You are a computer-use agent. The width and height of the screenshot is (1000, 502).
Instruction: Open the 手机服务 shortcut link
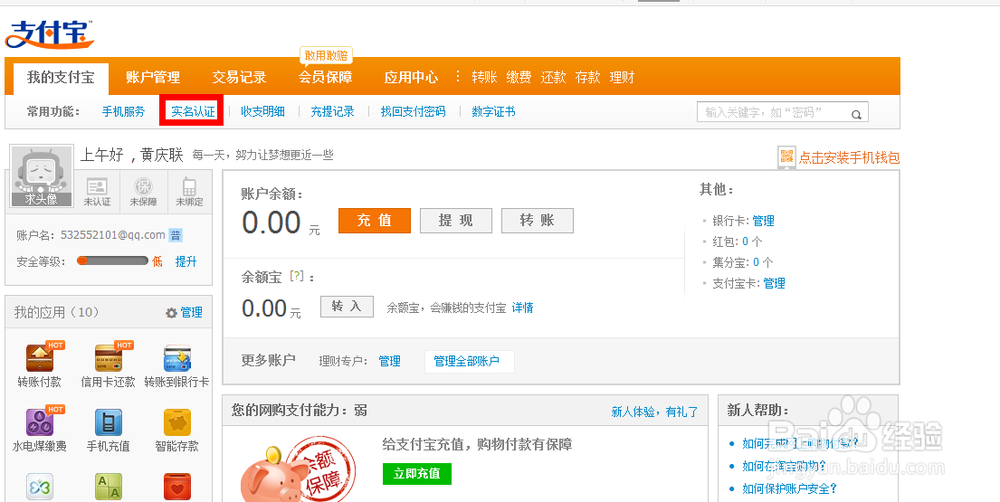124,112
